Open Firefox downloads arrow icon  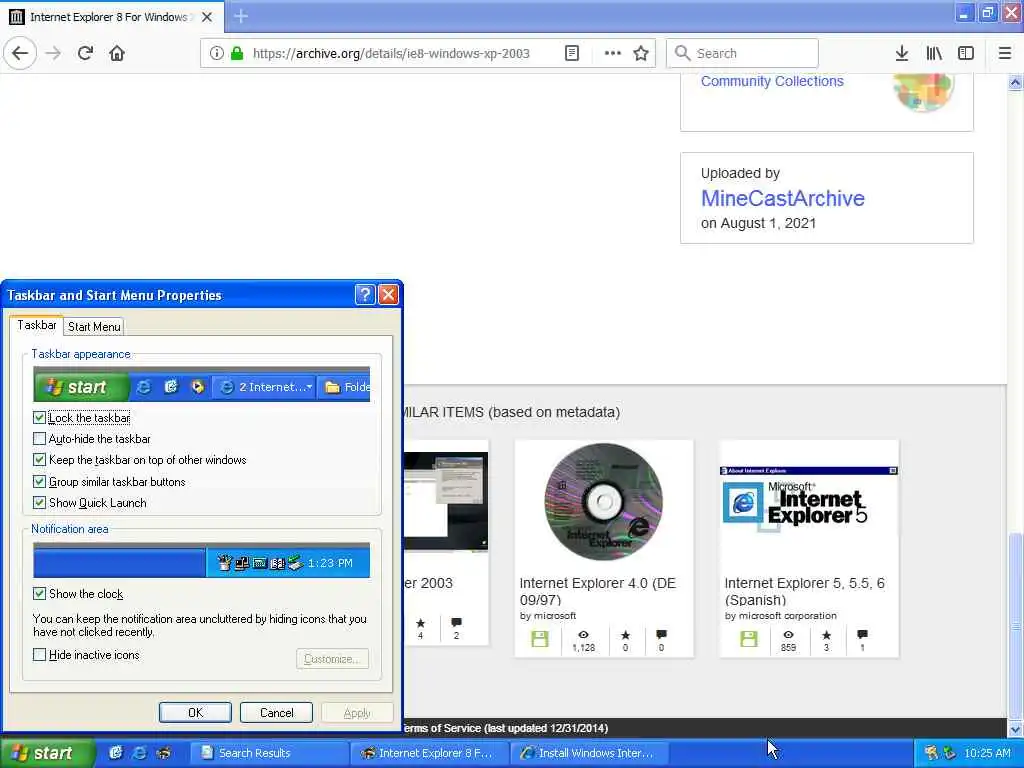902,54
